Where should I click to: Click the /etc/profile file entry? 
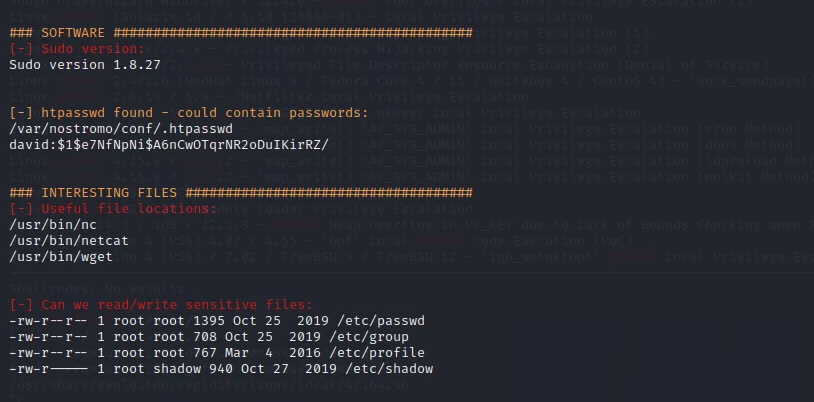tap(217, 353)
